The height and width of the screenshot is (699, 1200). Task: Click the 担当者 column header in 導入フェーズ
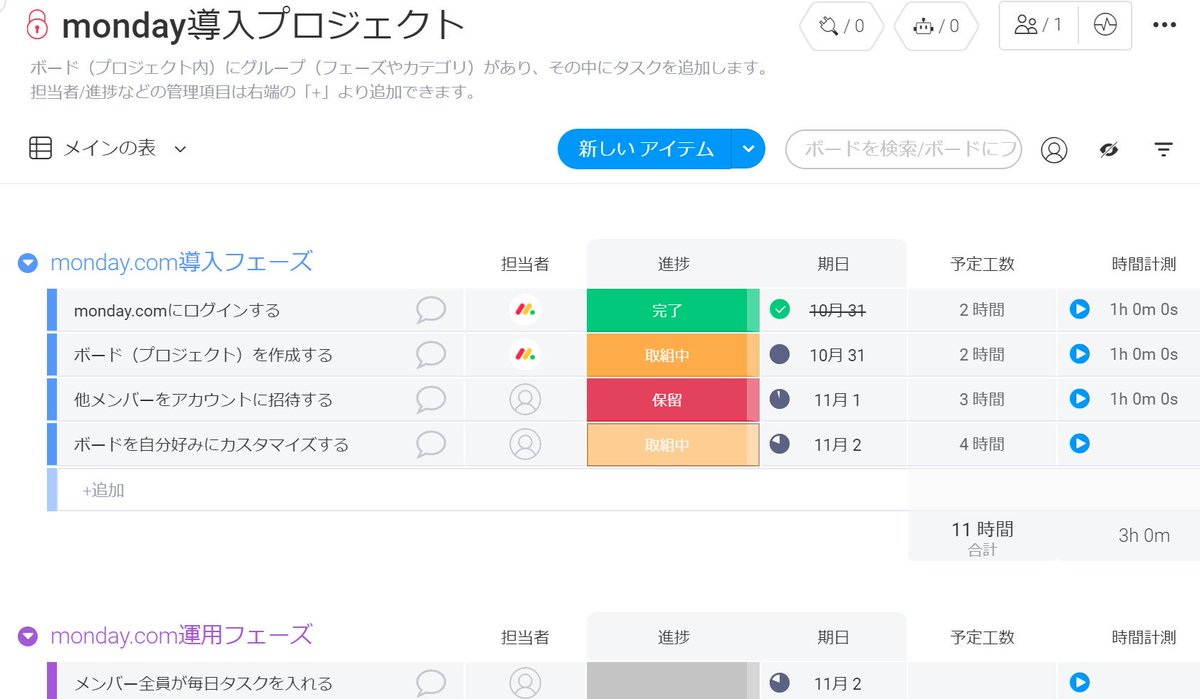tap(525, 264)
